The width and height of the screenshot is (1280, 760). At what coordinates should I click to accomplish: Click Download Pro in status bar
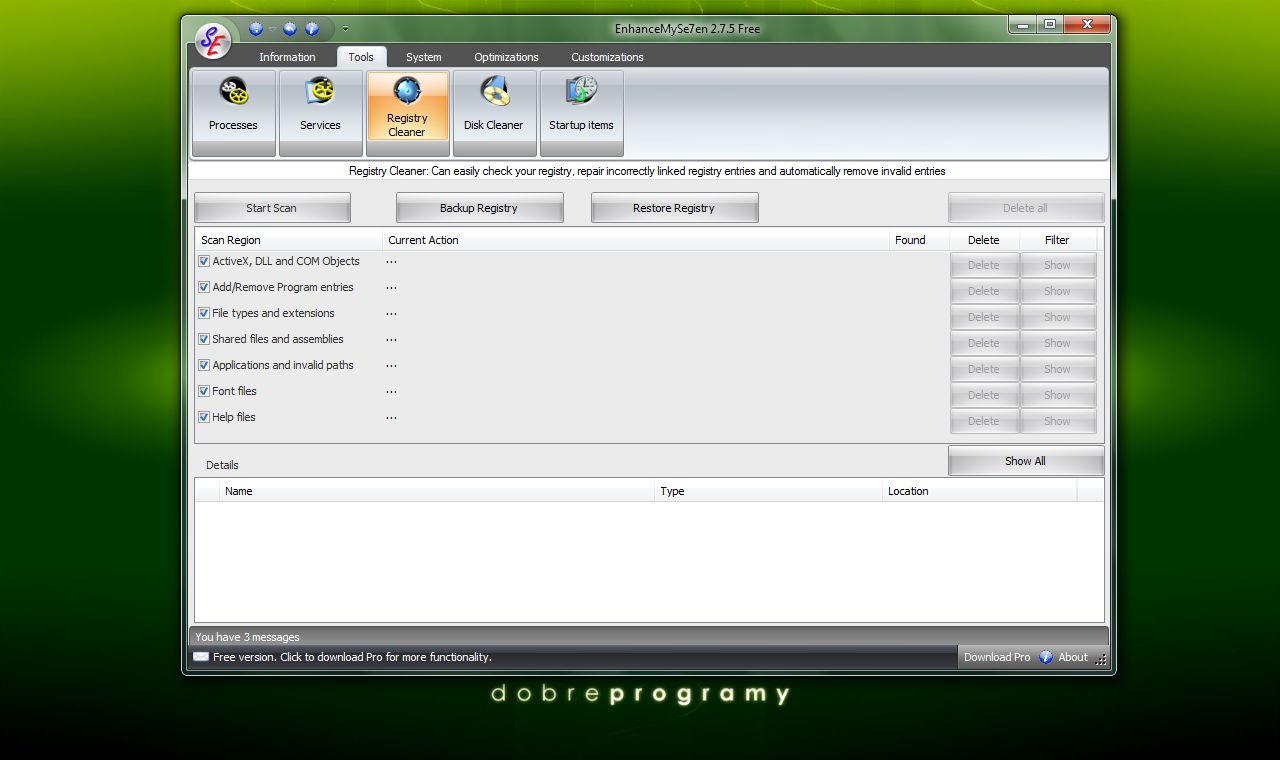[996, 657]
